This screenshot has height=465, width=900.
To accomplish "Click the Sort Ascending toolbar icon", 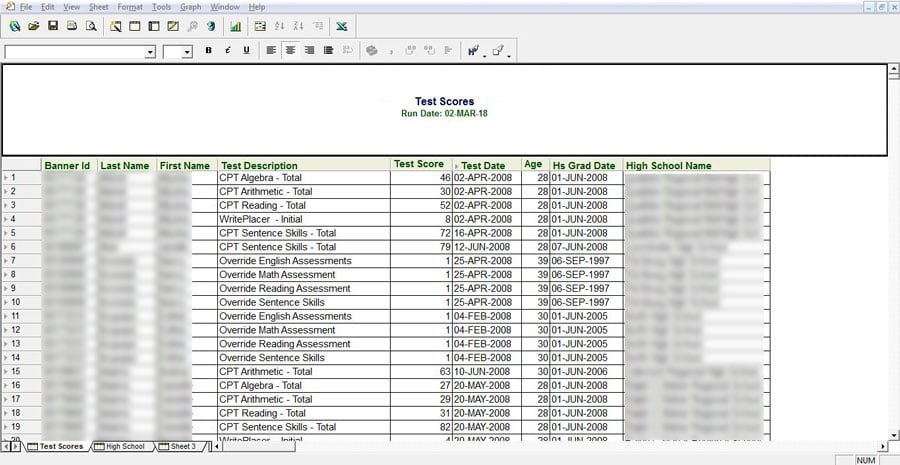I will coord(278,25).
